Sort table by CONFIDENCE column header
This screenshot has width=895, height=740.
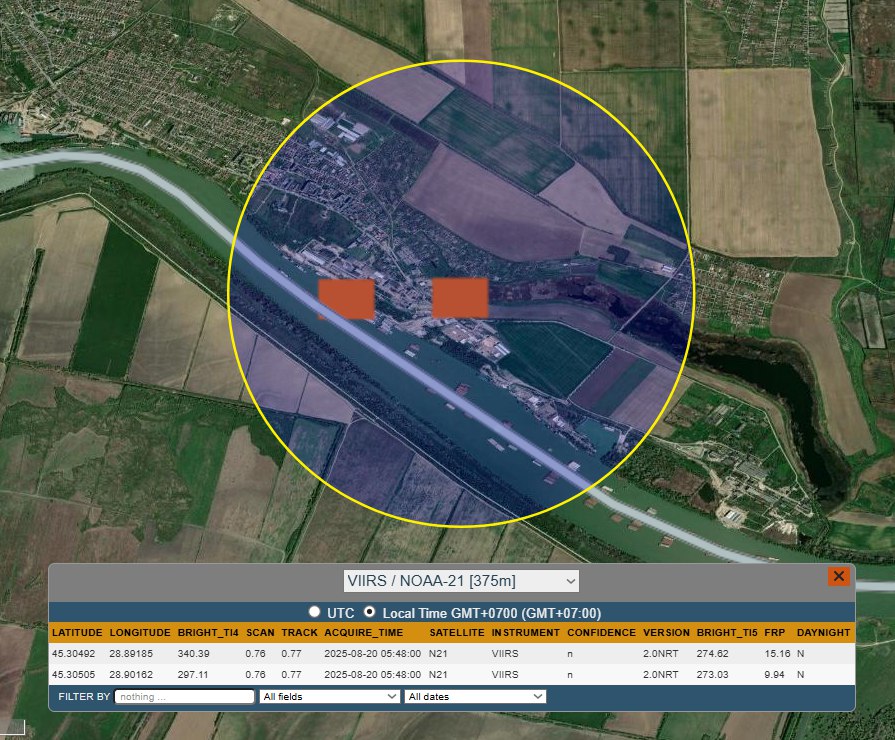tap(601, 633)
